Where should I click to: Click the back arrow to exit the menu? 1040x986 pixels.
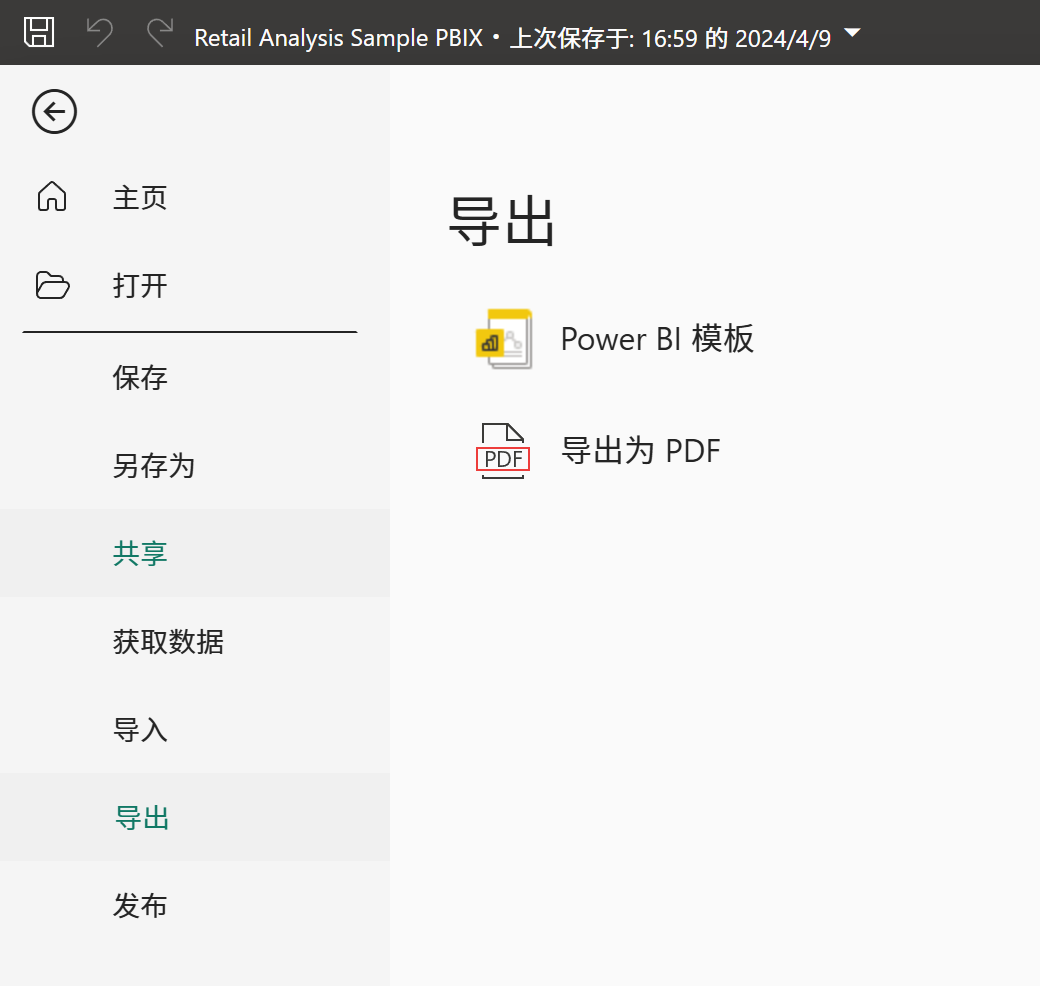pos(54,112)
